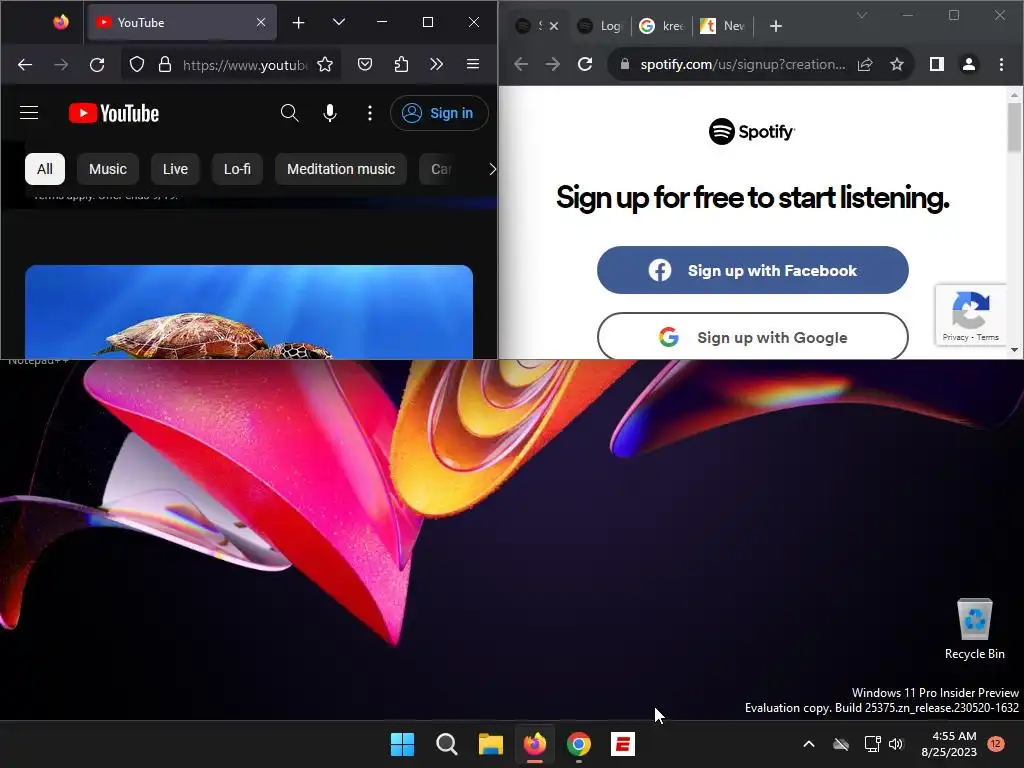The width and height of the screenshot is (1024, 768).
Task: Open YouTube search magnifier
Action: coord(289,113)
